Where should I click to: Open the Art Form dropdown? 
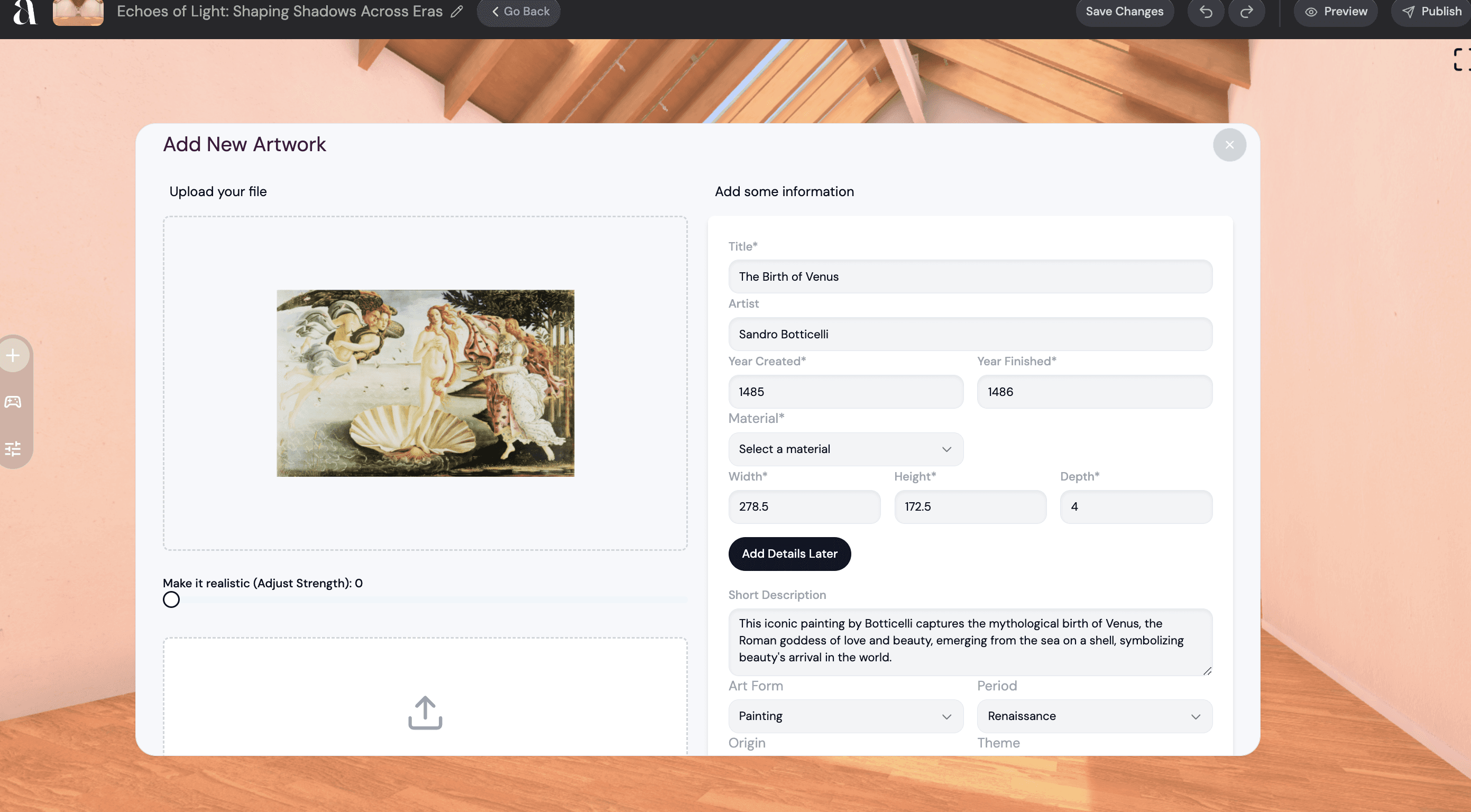(845, 717)
